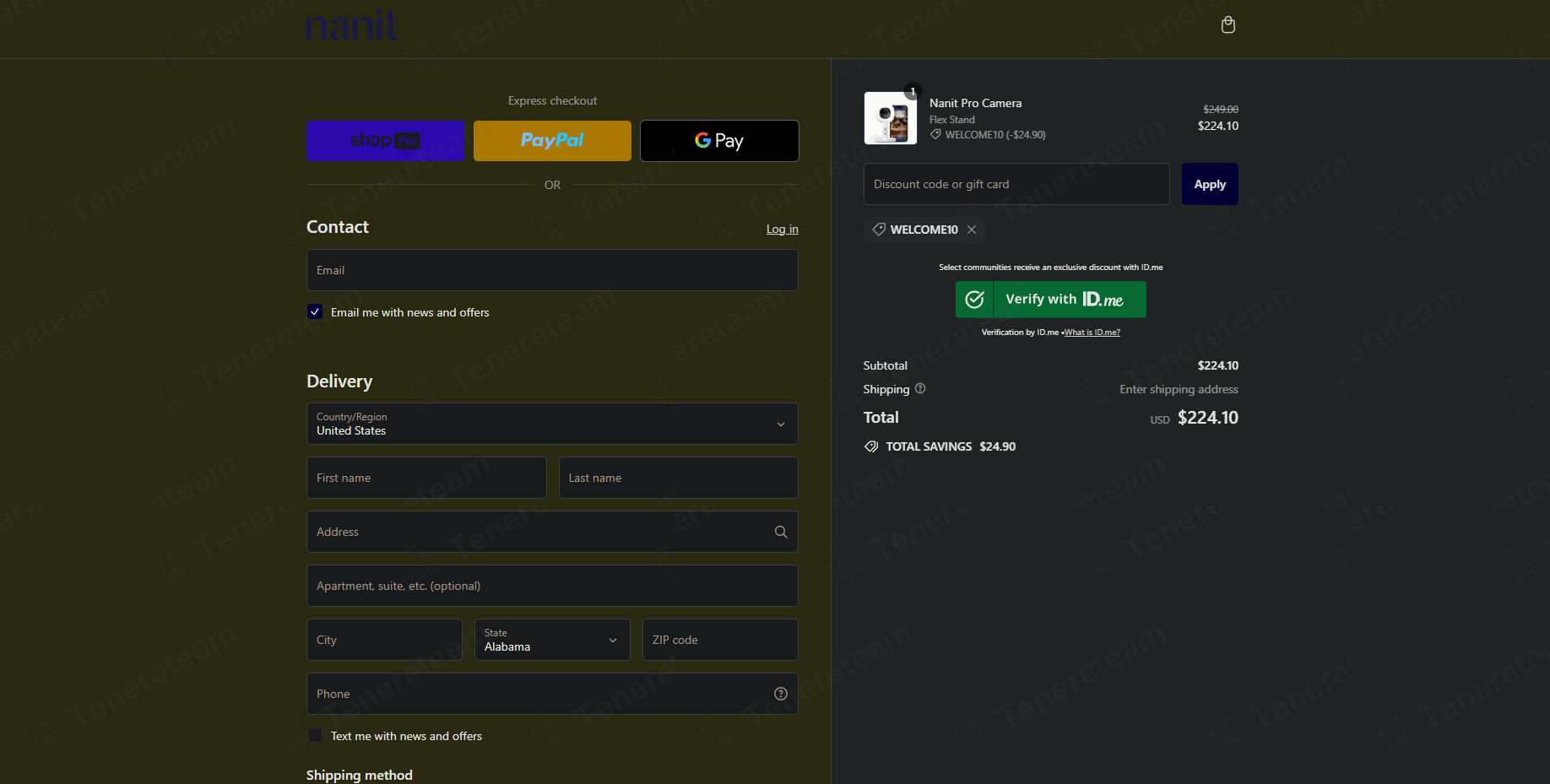Click the ID.me checkmark badge icon
Image resolution: width=1550 pixels, height=784 pixels.
pyautogui.click(x=974, y=300)
